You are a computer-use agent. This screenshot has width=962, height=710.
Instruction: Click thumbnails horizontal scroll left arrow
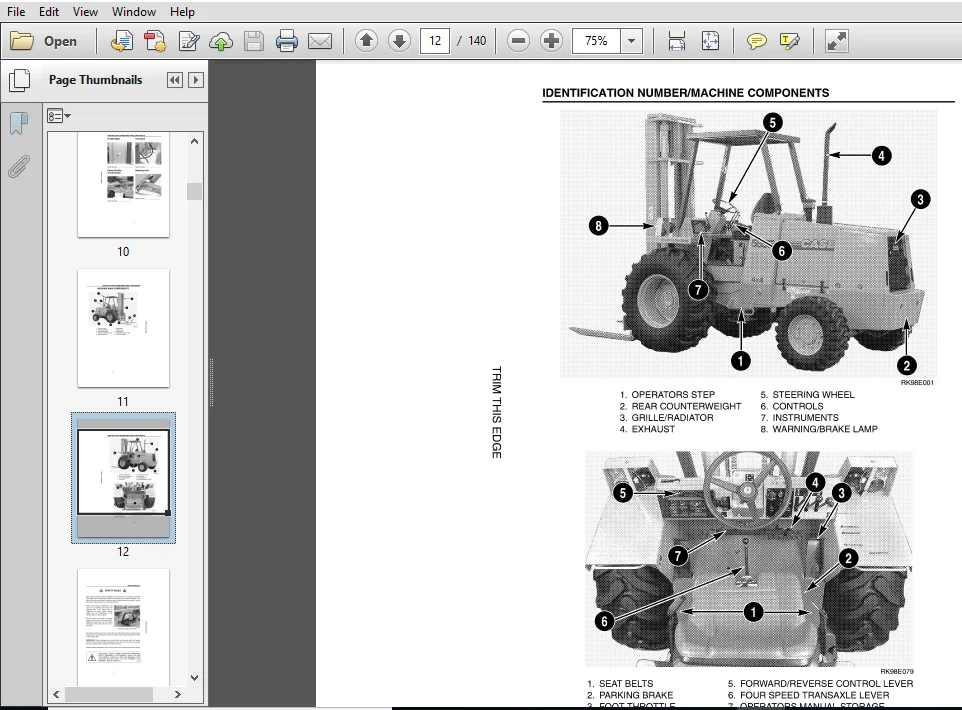[x=56, y=695]
